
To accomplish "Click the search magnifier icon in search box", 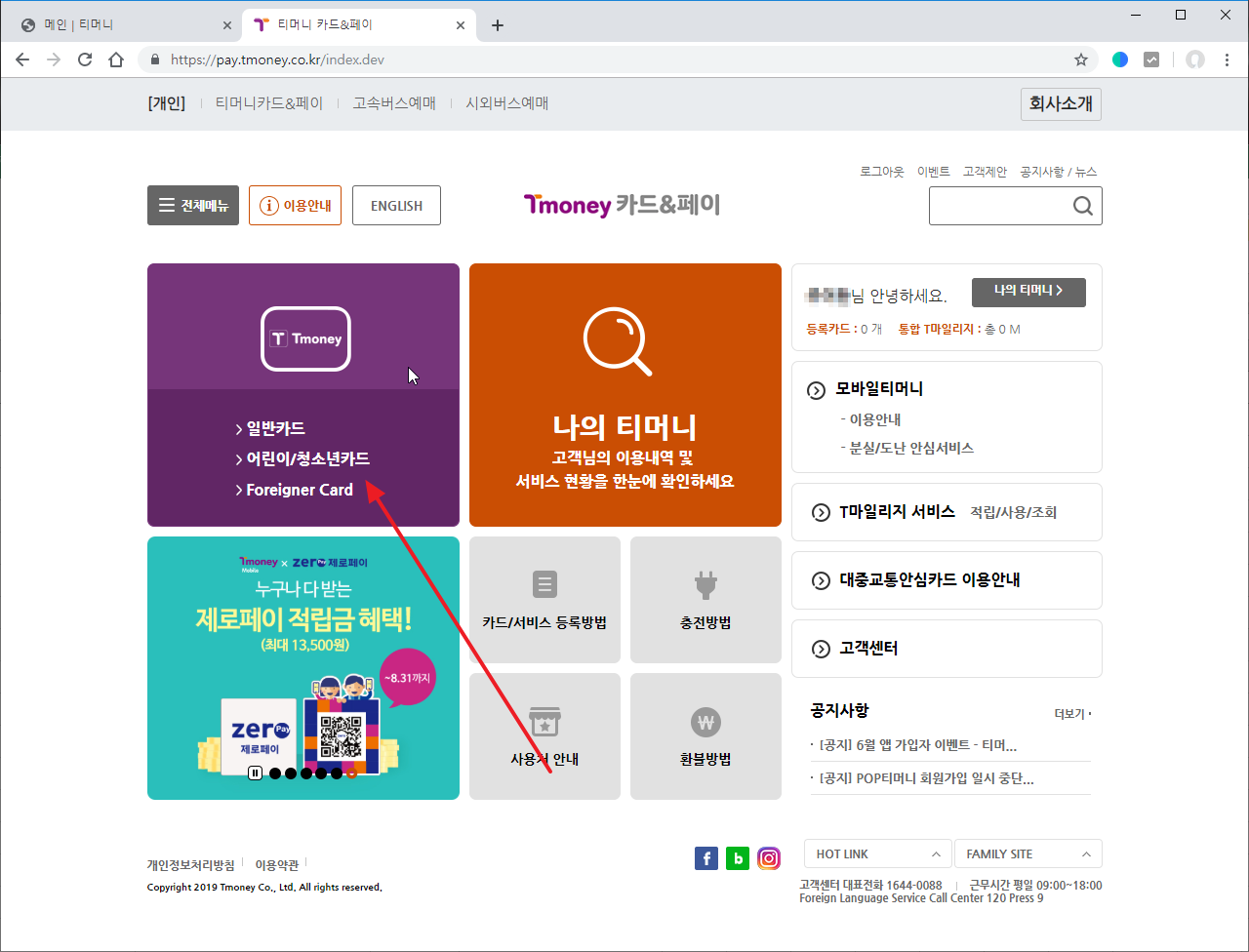I will point(1082,206).
